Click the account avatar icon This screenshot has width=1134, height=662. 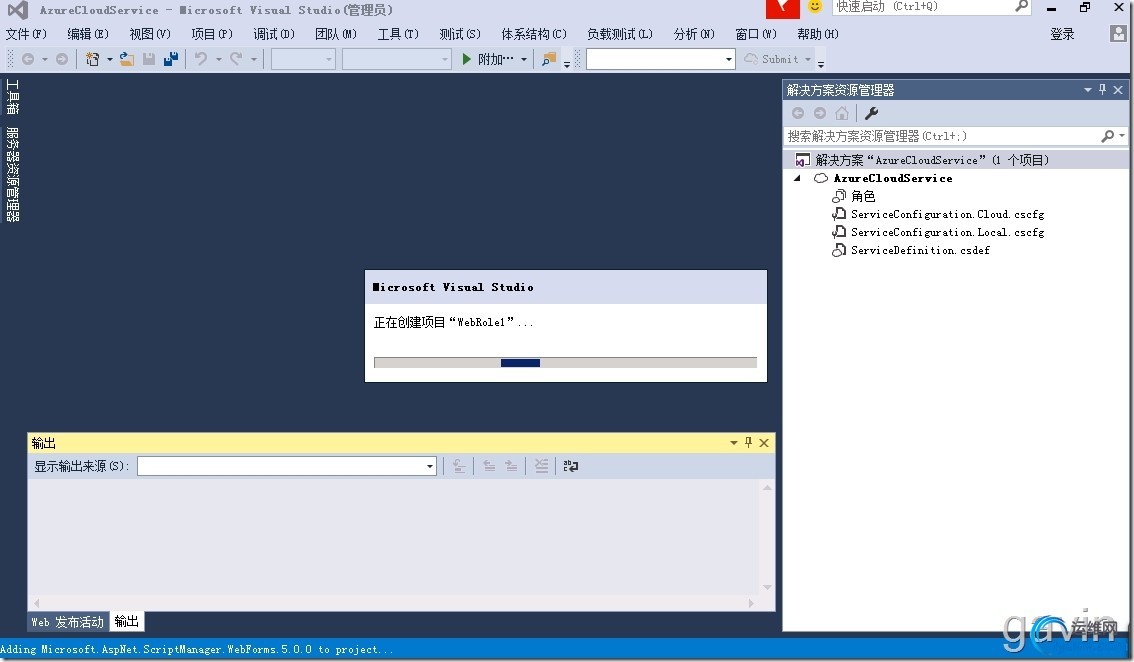pos(1118,33)
